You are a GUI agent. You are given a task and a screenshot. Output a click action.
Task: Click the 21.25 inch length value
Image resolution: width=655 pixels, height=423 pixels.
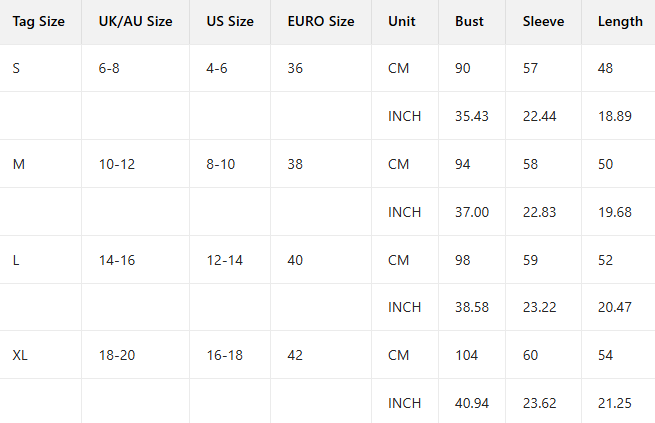coord(614,403)
